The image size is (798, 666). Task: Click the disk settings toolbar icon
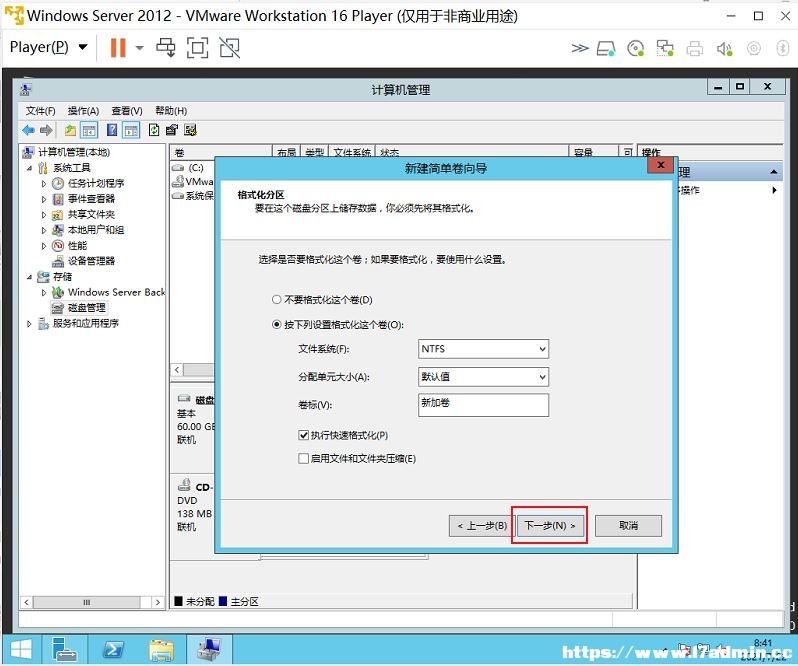click(190, 130)
